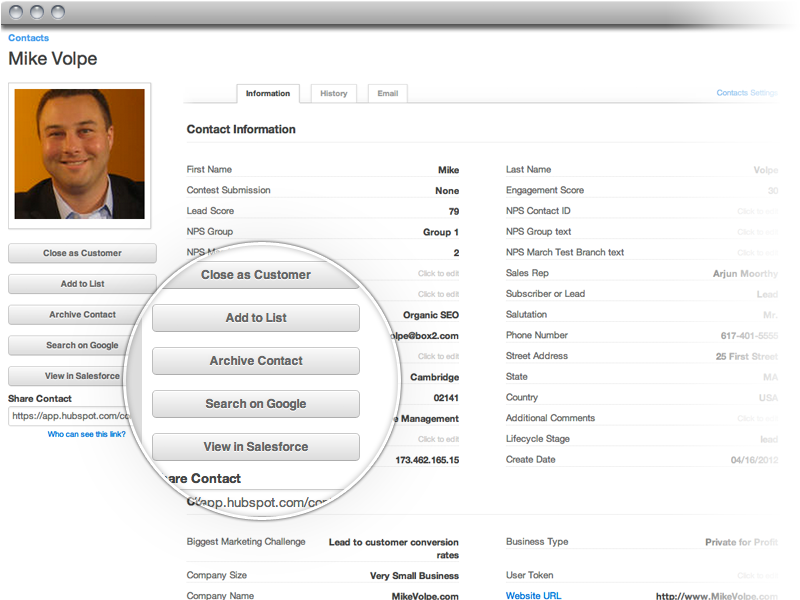Select the Email tab
The image size is (800, 600).
[387, 93]
